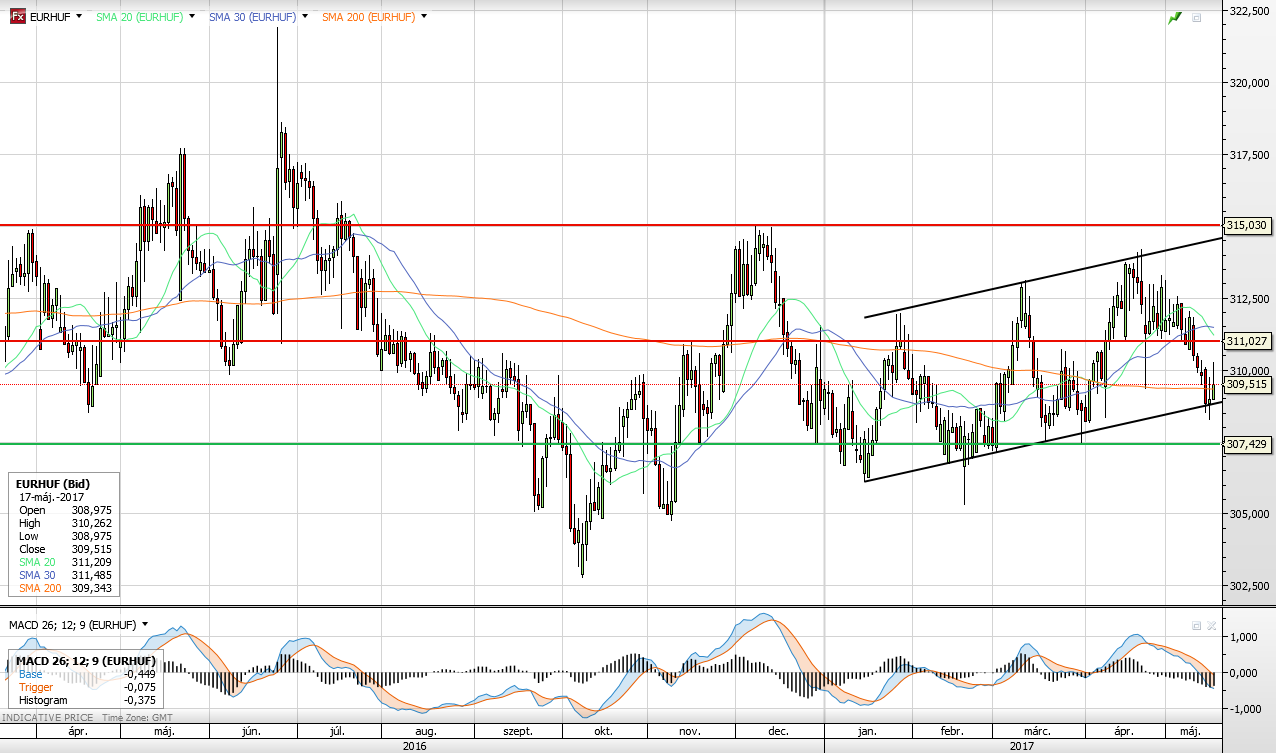Click the Close value 309,515 in info box
The width and height of the screenshot is (1276, 753).
[x=91, y=549]
